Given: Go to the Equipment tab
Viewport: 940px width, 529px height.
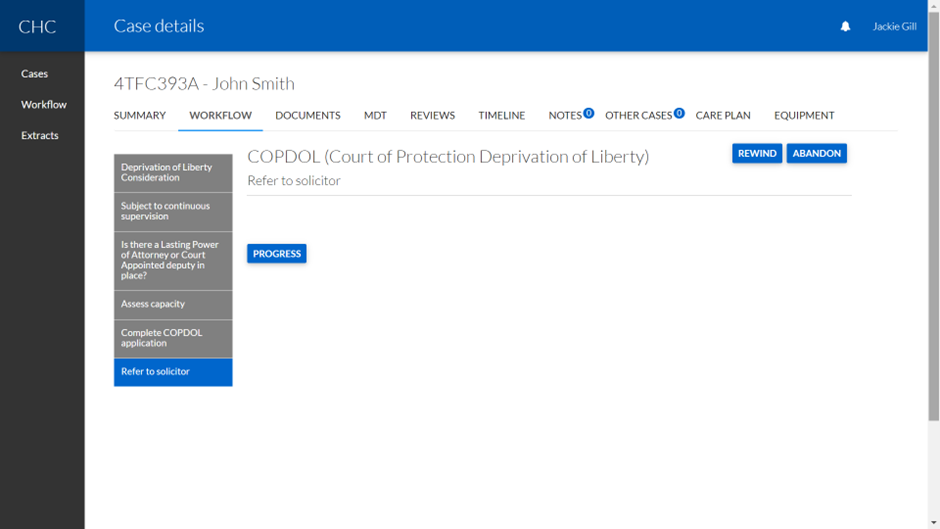Looking at the screenshot, I should pyautogui.click(x=804, y=115).
